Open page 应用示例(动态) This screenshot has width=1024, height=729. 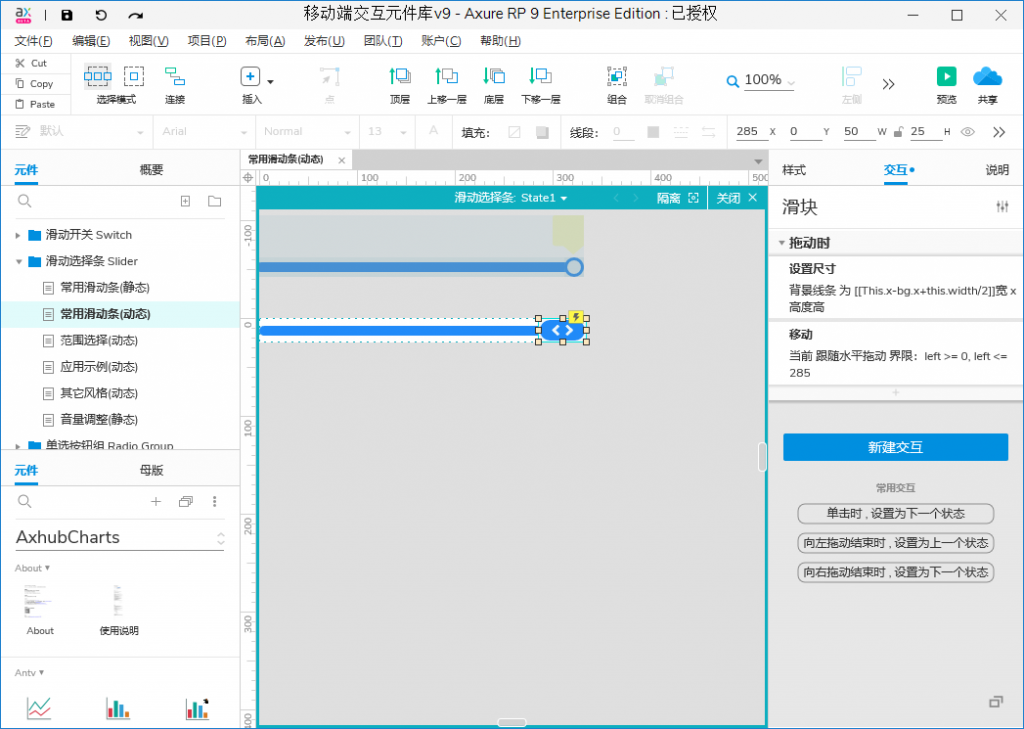coord(99,366)
